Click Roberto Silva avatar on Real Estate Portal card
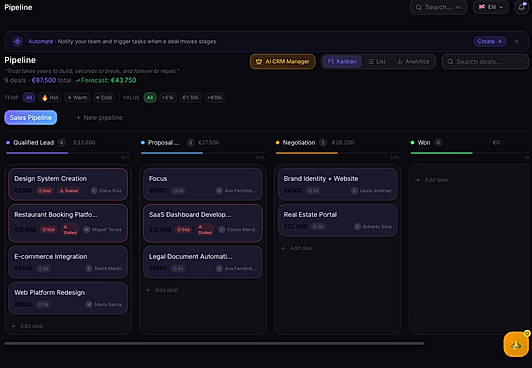The width and height of the screenshot is (532, 368). click(x=357, y=227)
